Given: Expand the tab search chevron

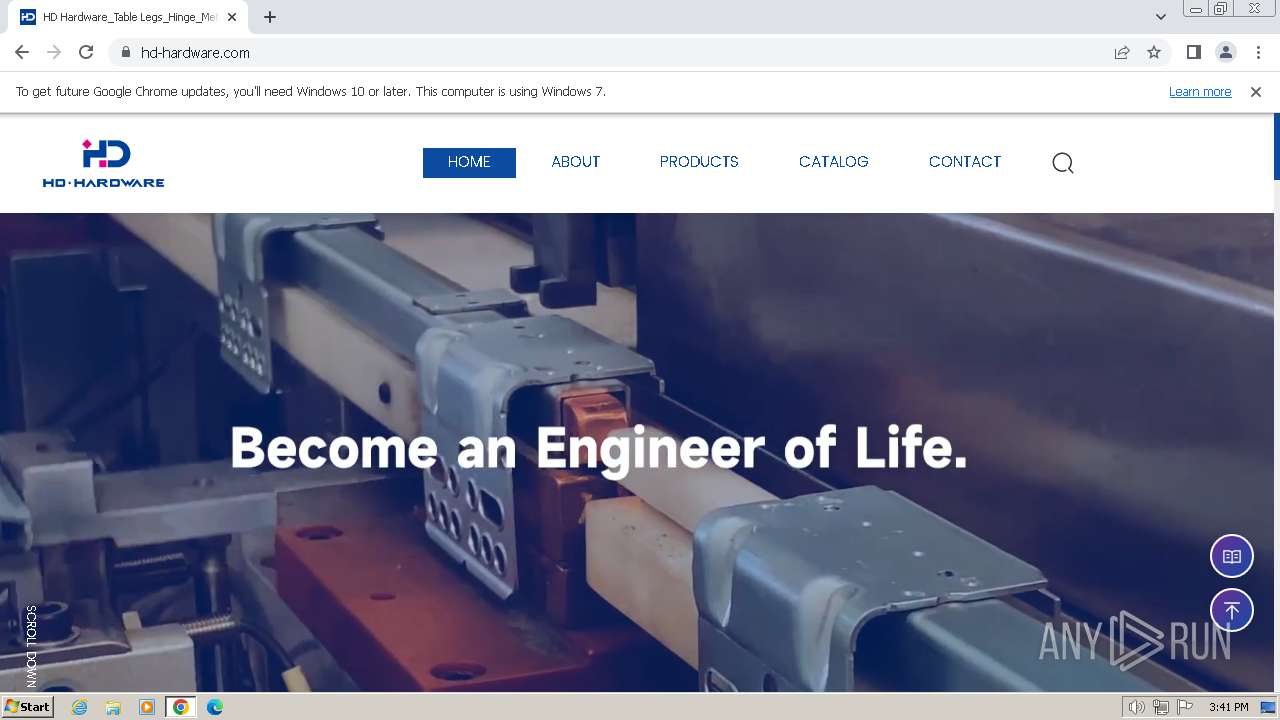Looking at the screenshot, I should pyautogui.click(x=1160, y=17).
